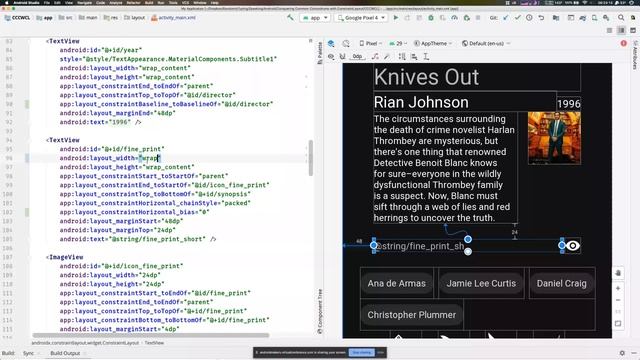Screen dimensions: 640x360
Task: Open the Pixel preview device dropdown
Action: click(x=370, y=43)
